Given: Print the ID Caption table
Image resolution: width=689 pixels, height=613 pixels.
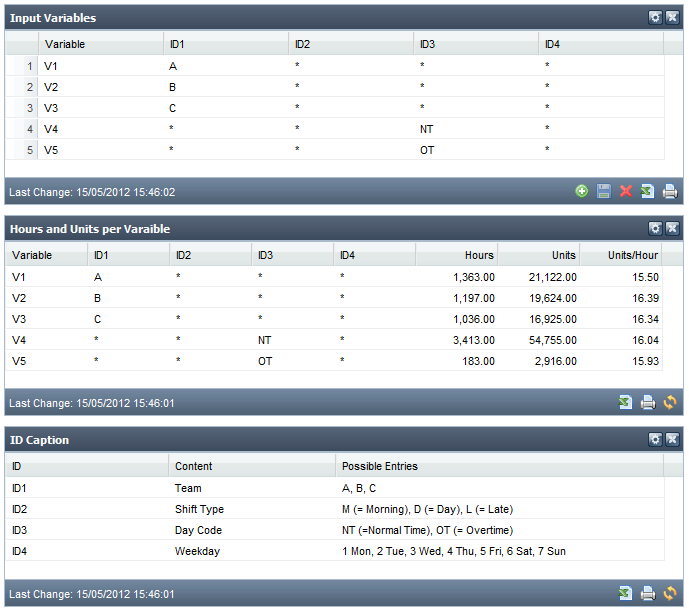Looking at the screenshot, I should point(648,593).
